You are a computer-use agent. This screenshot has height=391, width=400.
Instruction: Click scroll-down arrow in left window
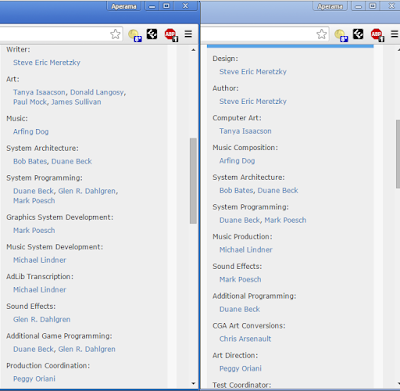[x=193, y=384]
